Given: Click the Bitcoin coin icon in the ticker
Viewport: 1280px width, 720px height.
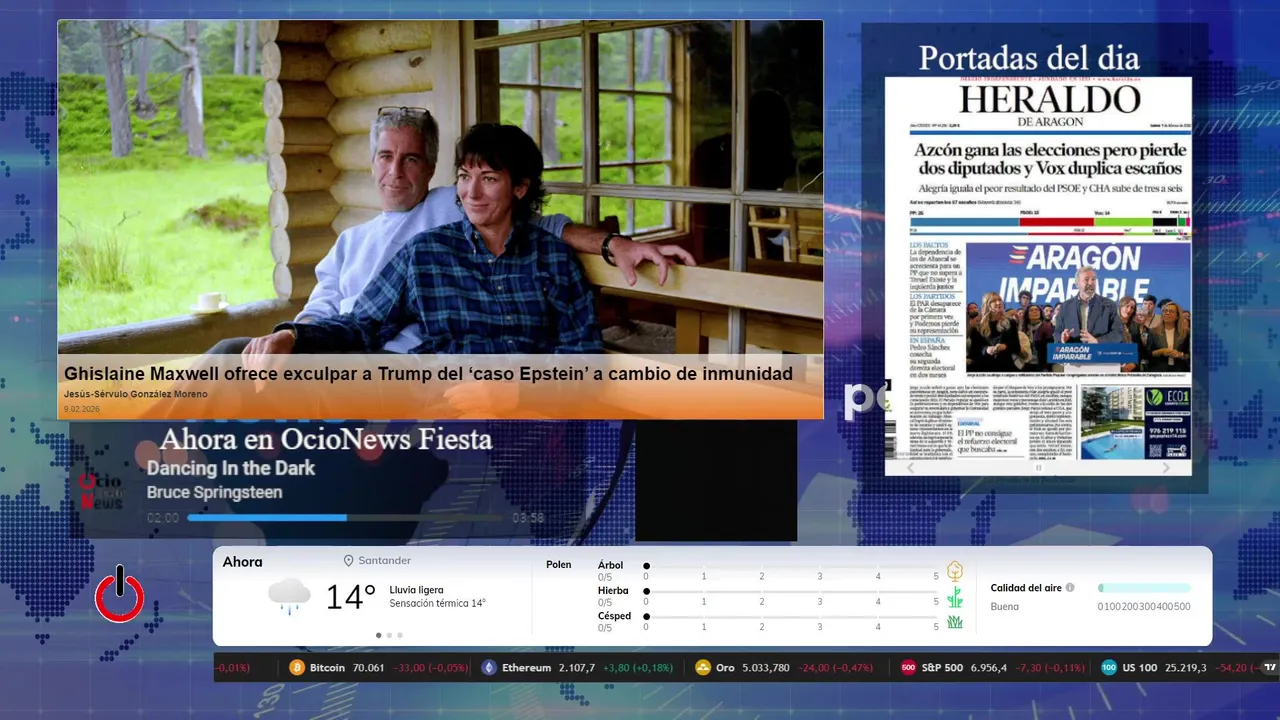Looking at the screenshot, I should point(297,667).
